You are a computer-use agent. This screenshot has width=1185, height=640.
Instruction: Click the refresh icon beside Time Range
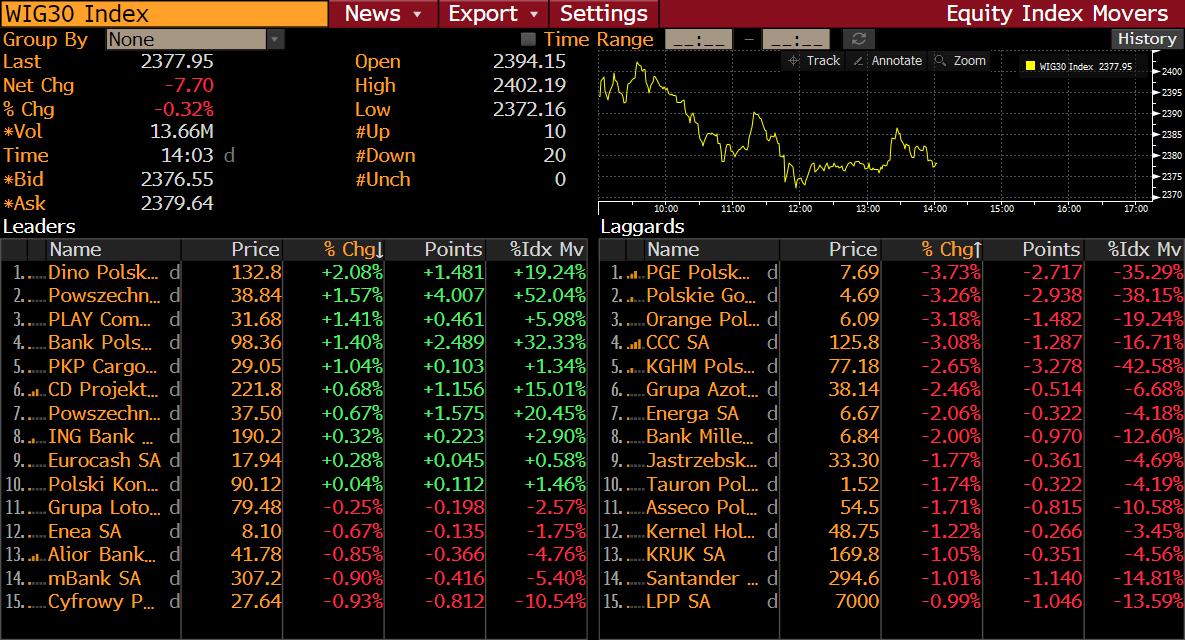pos(859,39)
